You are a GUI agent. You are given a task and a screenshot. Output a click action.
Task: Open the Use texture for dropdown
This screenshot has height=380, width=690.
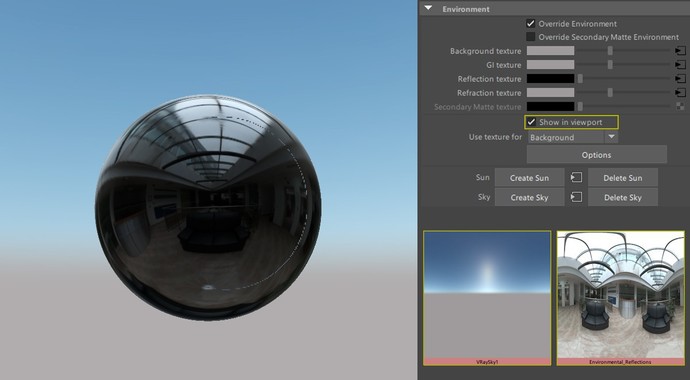click(573, 137)
